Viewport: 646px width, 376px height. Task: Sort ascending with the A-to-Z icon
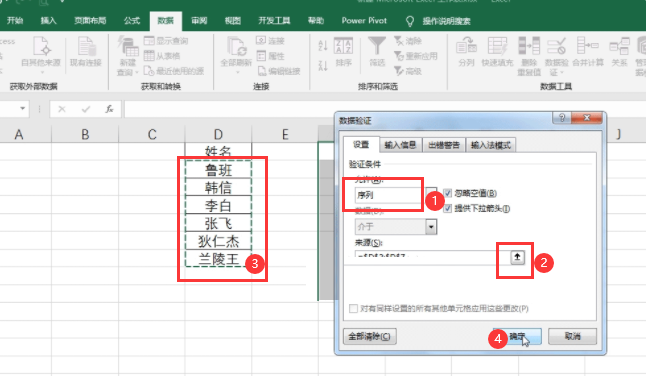click(323, 46)
